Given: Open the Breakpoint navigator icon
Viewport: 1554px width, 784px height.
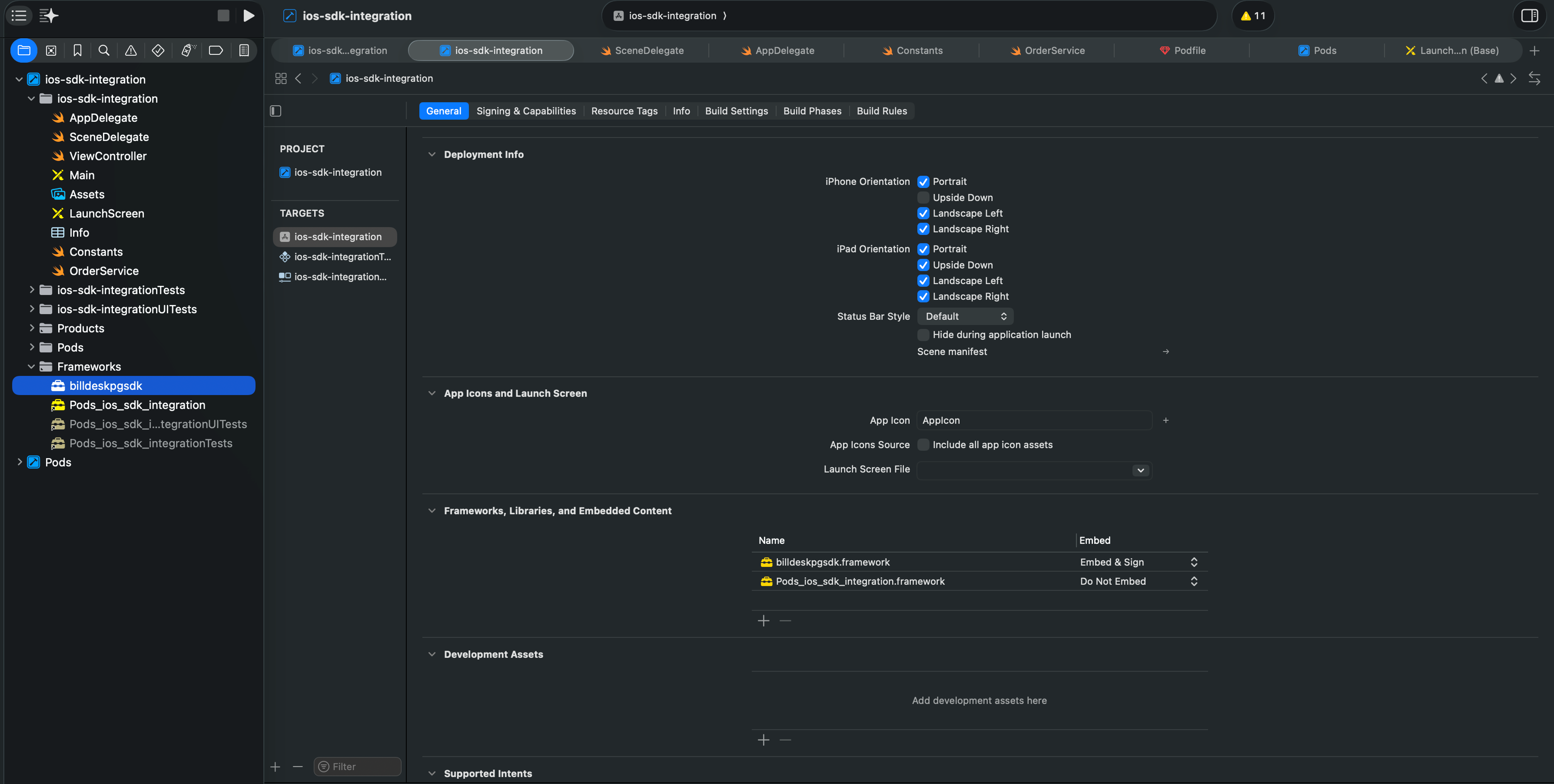Looking at the screenshot, I should [x=216, y=51].
